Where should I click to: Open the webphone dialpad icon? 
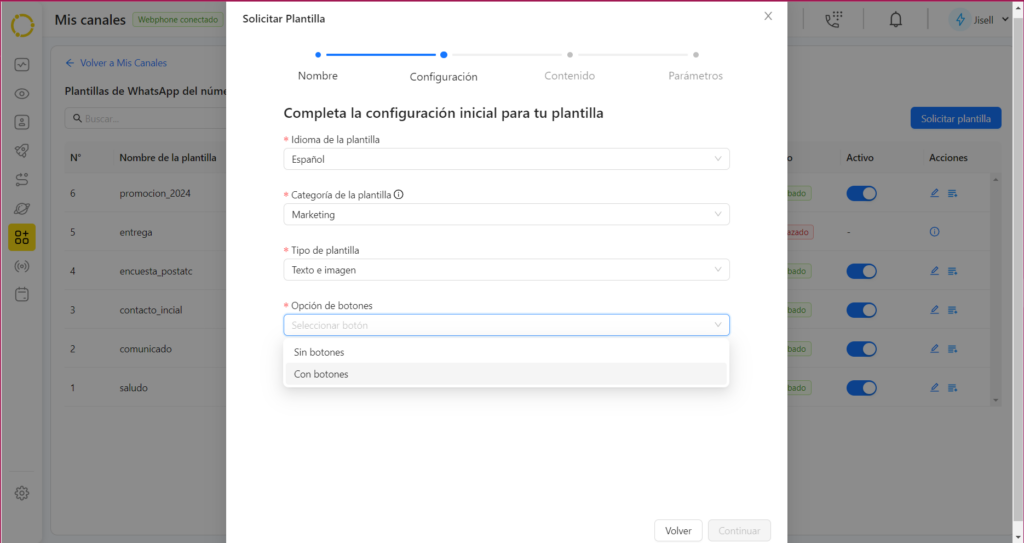833,20
